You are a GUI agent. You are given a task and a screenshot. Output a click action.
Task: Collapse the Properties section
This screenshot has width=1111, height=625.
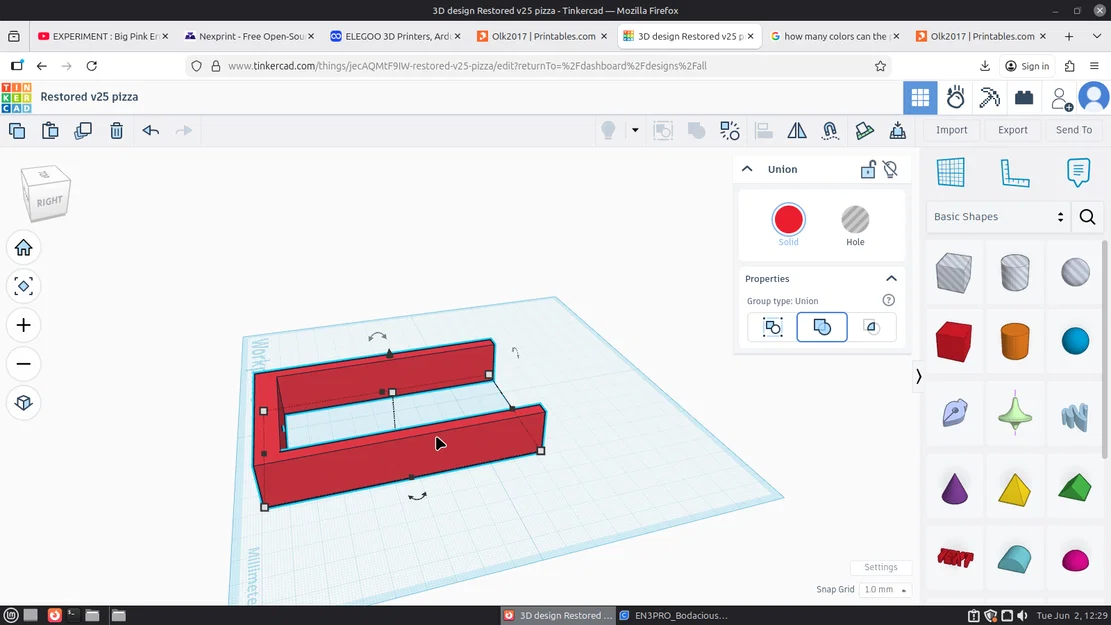(891, 278)
